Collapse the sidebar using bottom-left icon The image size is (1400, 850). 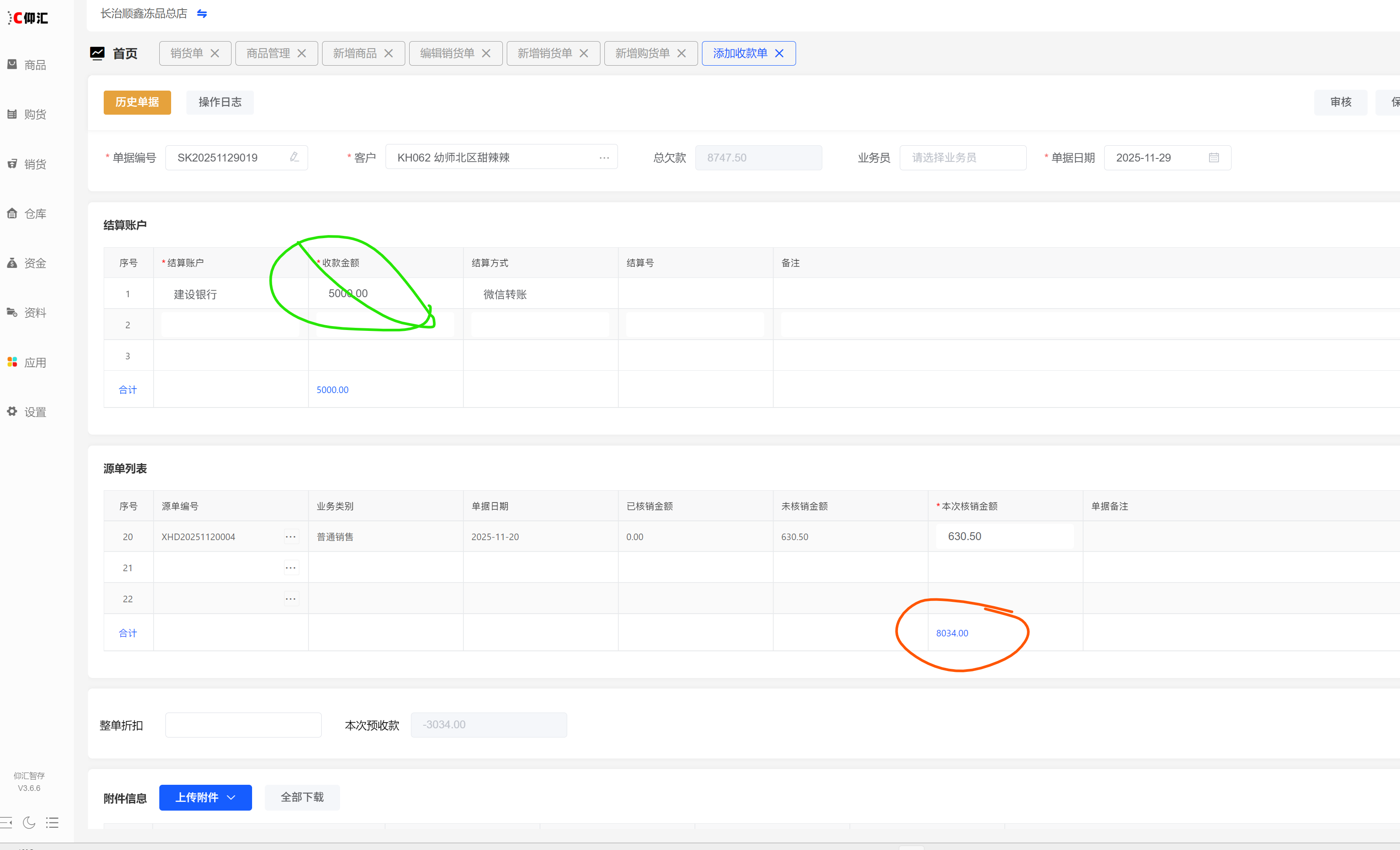6,822
